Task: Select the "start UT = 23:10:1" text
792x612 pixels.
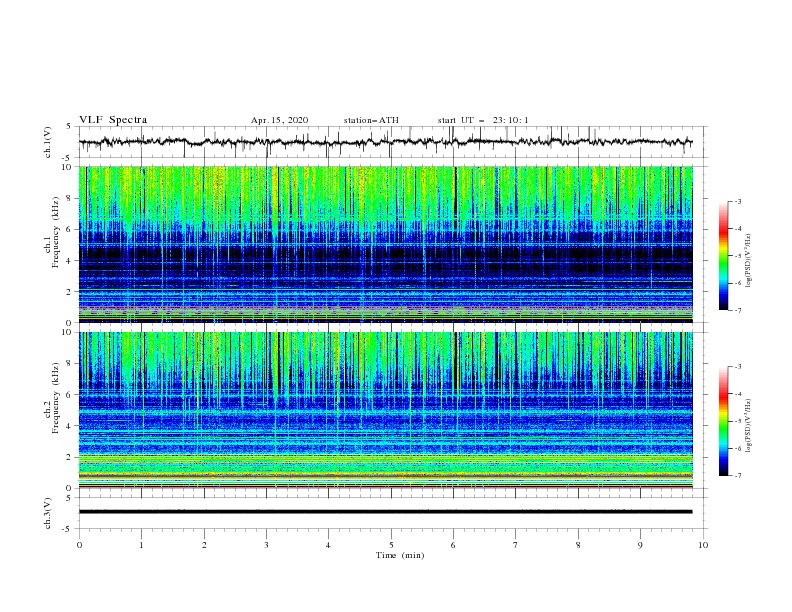Action: 482,120
